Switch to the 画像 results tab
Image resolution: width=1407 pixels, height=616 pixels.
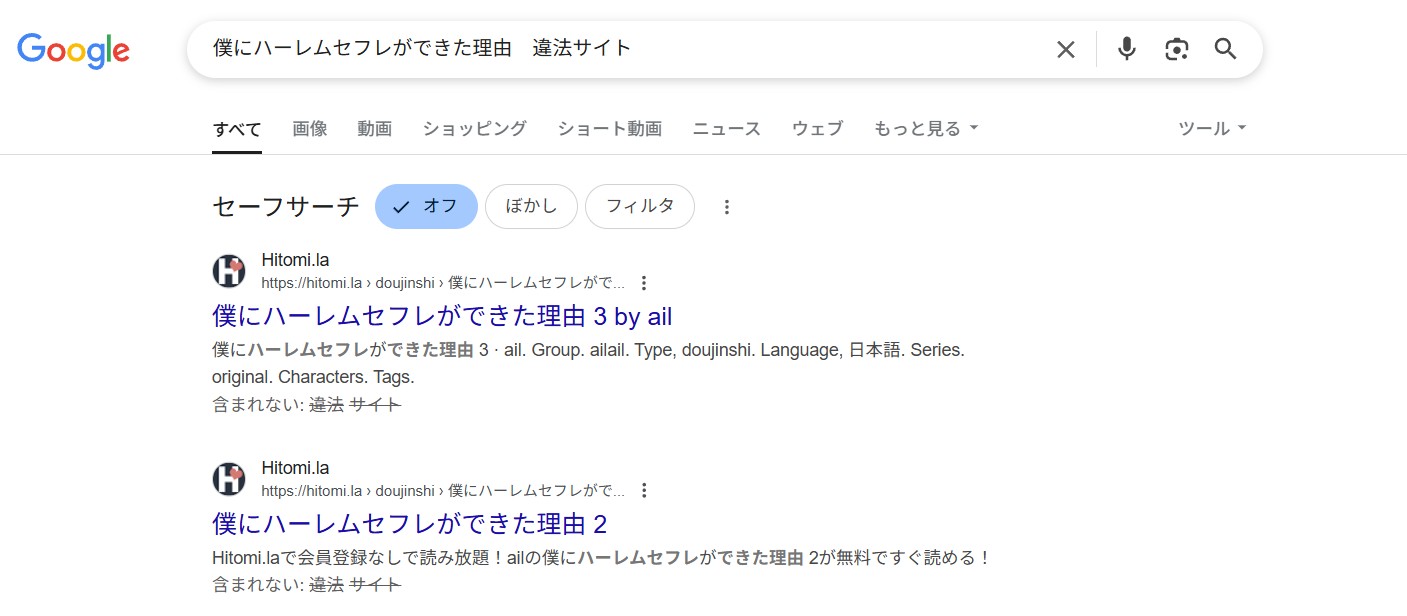pyautogui.click(x=309, y=128)
